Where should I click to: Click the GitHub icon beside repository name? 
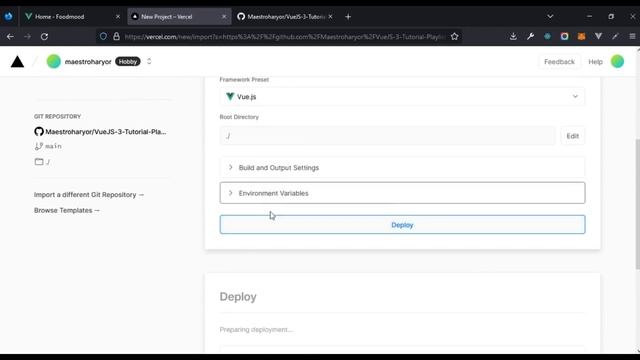tap(39, 131)
